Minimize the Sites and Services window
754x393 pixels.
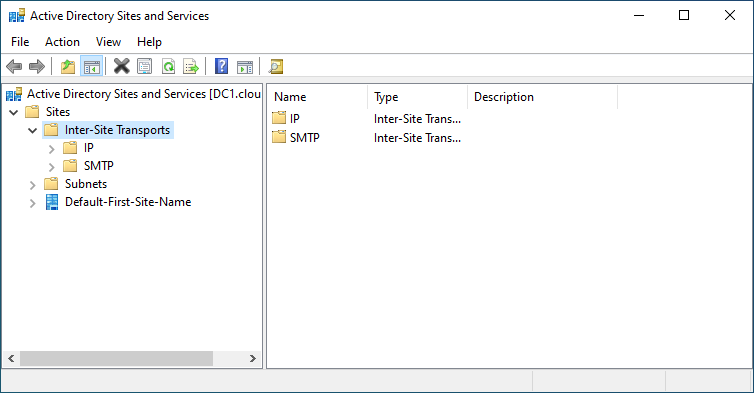point(639,15)
